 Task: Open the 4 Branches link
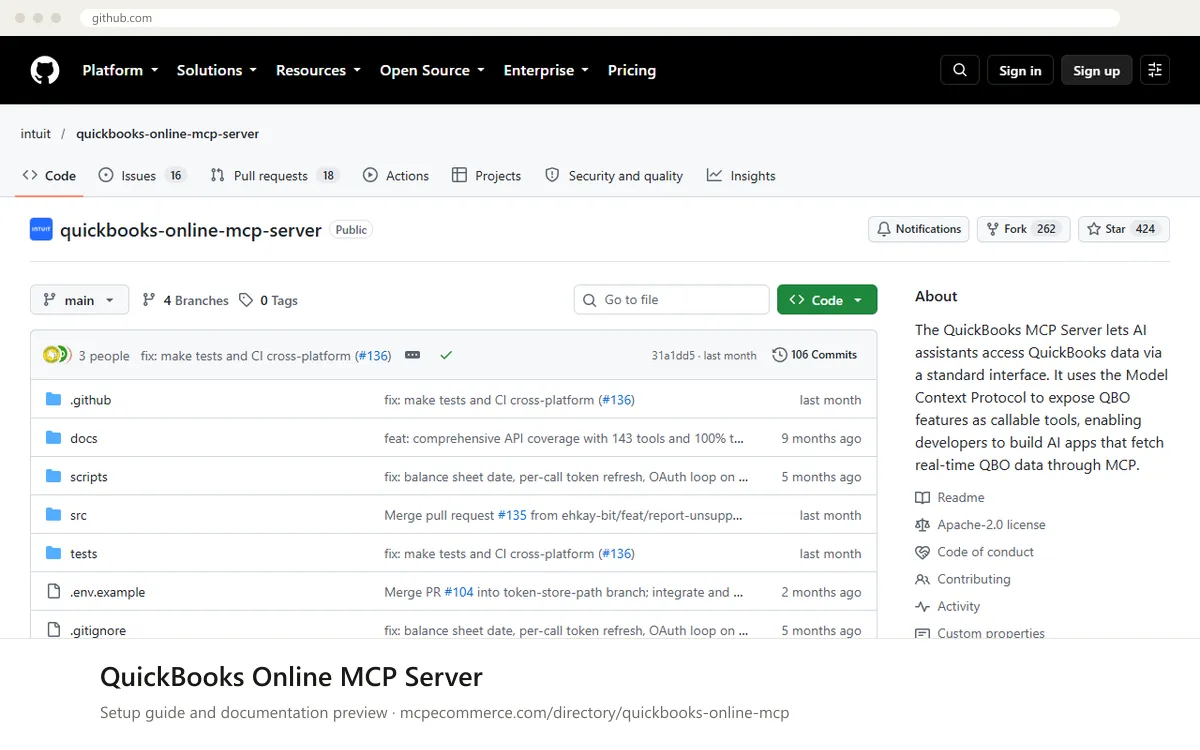185,300
